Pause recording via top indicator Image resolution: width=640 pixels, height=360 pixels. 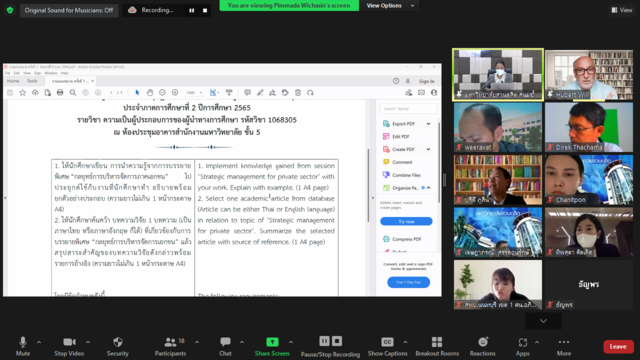point(191,11)
